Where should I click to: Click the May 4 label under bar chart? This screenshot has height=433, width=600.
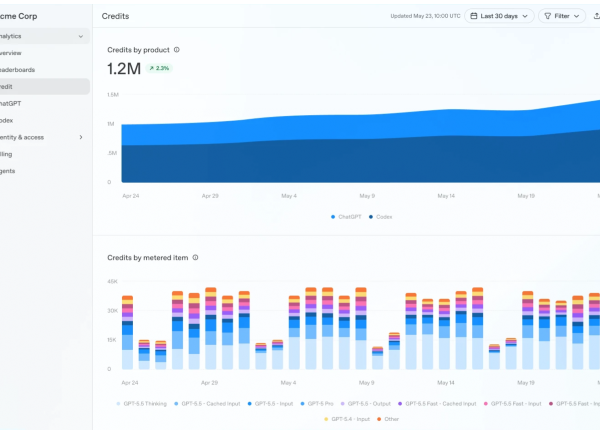point(288,383)
